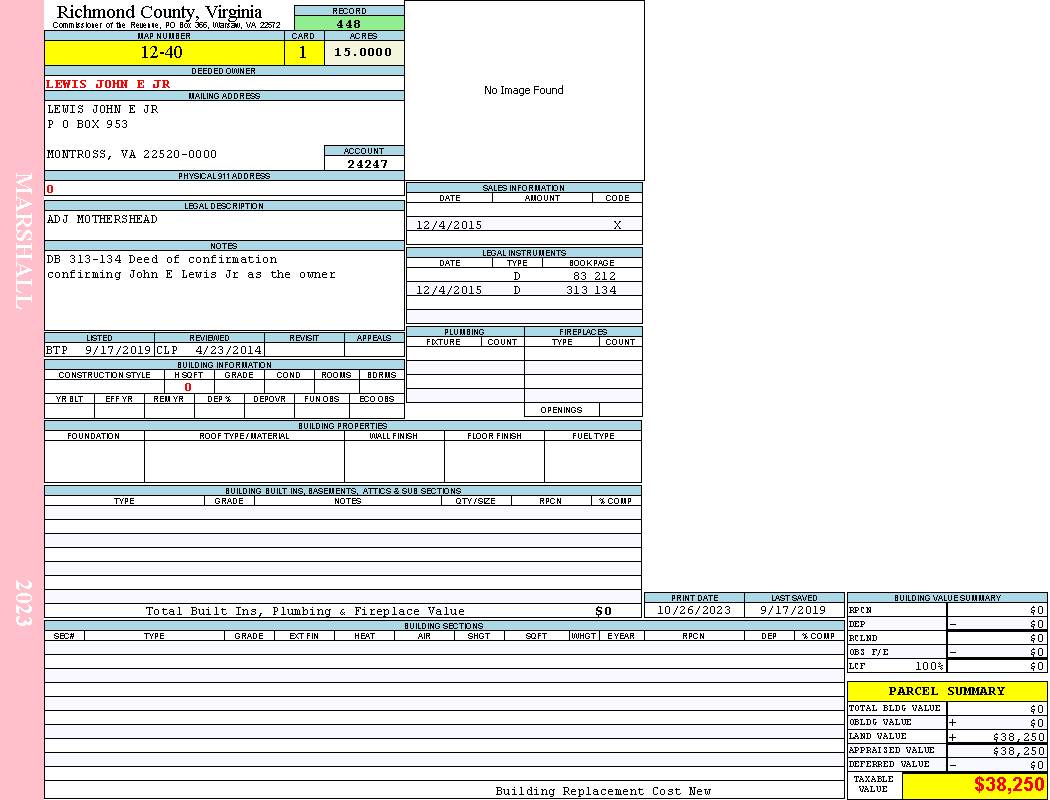The width and height of the screenshot is (1050, 800).
Task: Click legal instrument book page 83 212
Action: click(x=593, y=276)
